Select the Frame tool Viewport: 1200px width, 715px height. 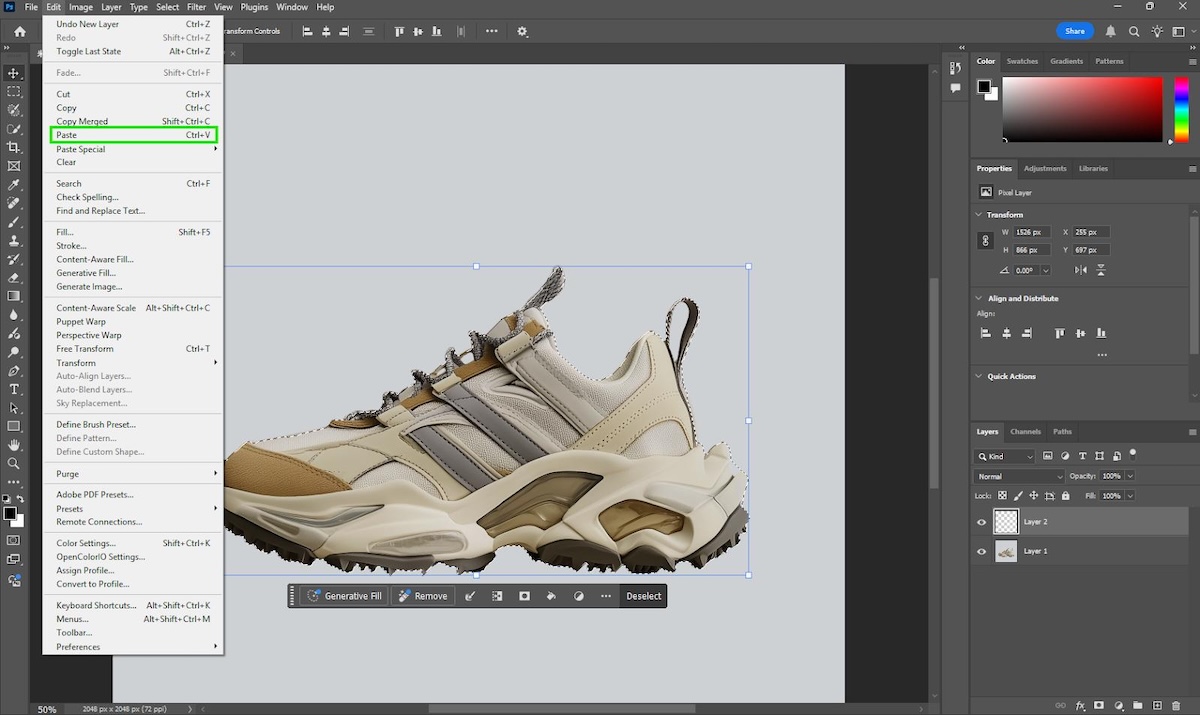[x=14, y=166]
